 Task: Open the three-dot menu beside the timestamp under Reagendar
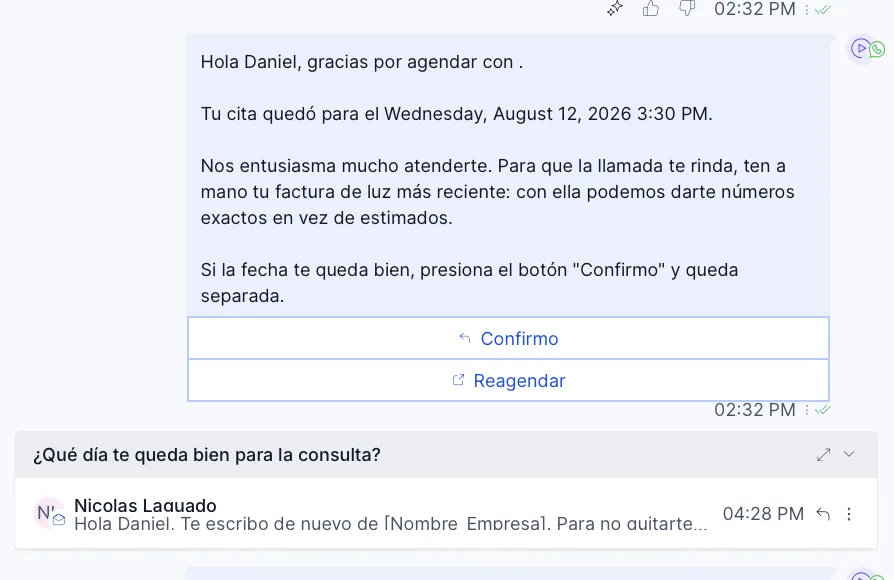(x=807, y=410)
